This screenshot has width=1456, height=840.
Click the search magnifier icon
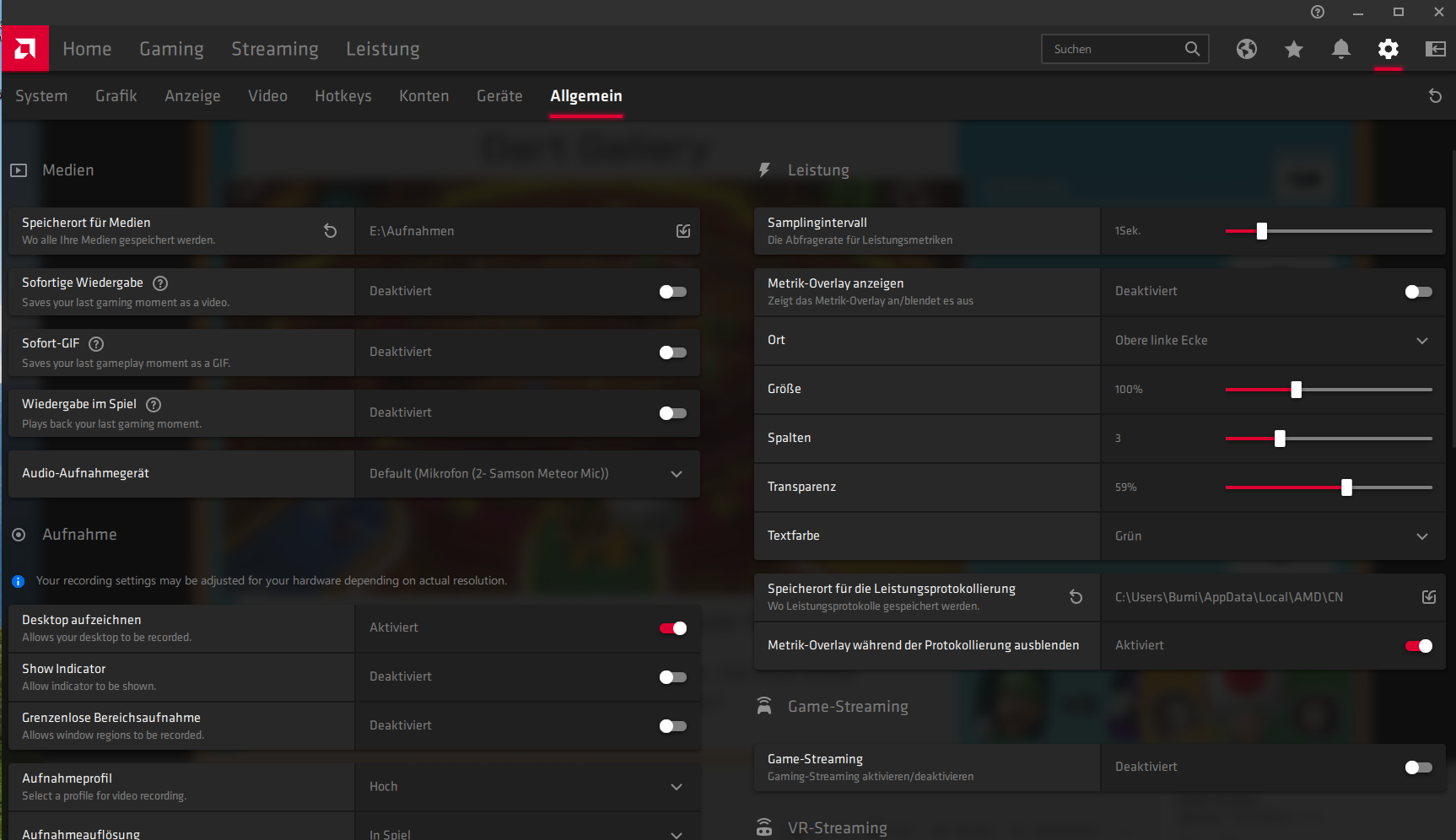pyautogui.click(x=1192, y=49)
